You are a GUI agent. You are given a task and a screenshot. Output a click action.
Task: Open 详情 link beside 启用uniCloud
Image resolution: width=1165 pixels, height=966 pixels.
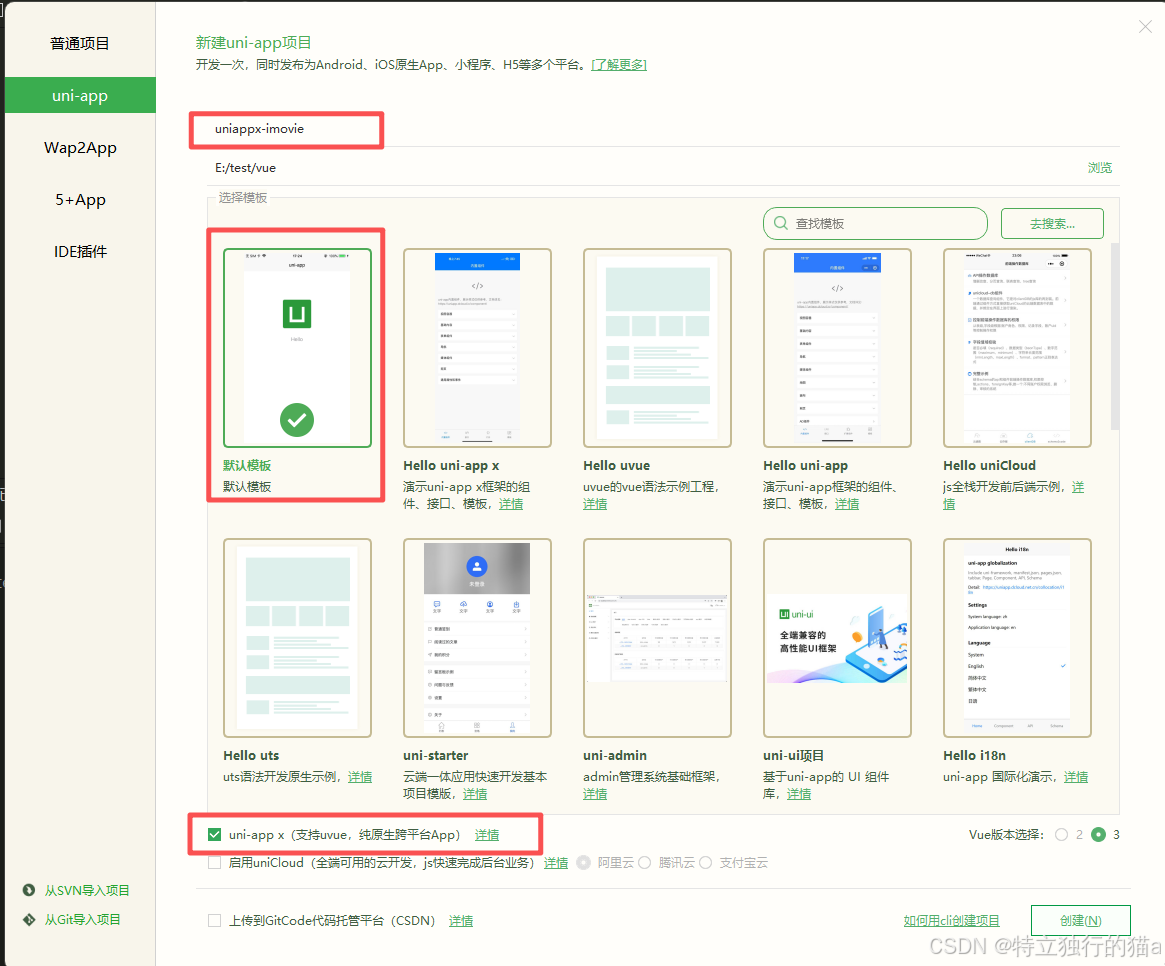pyautogui.click(x=556, y=863)
